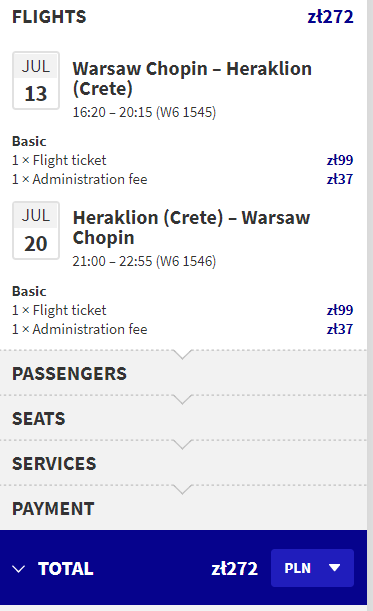The width and height of the screenshot is (373, 611).
Task: Click the JUL 13 date badge
Action: click(36, 81)
